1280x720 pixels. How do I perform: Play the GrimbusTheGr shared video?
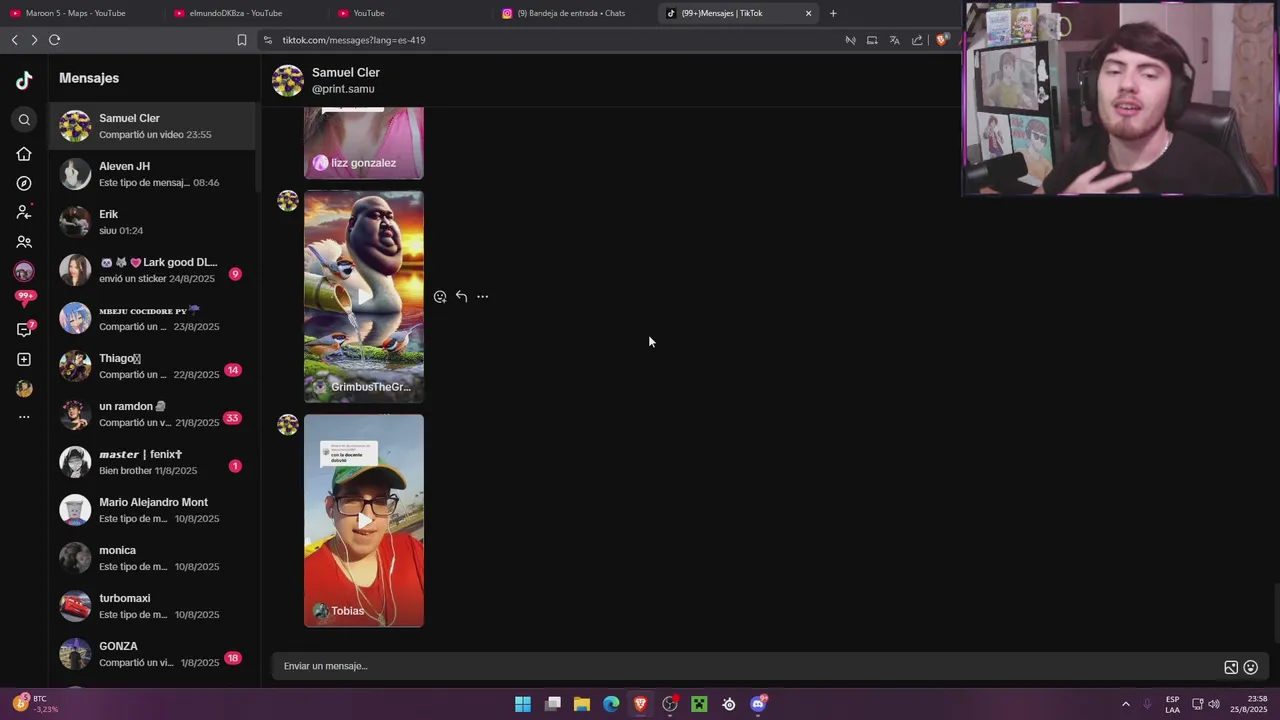coord(364,297)
